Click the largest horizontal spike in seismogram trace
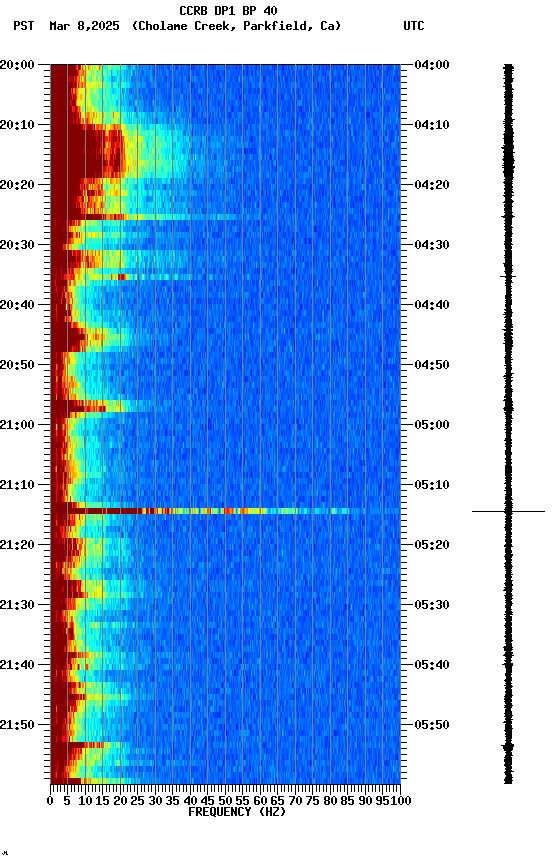The width and height of the screenshot is (552, 864). [508, 512]
